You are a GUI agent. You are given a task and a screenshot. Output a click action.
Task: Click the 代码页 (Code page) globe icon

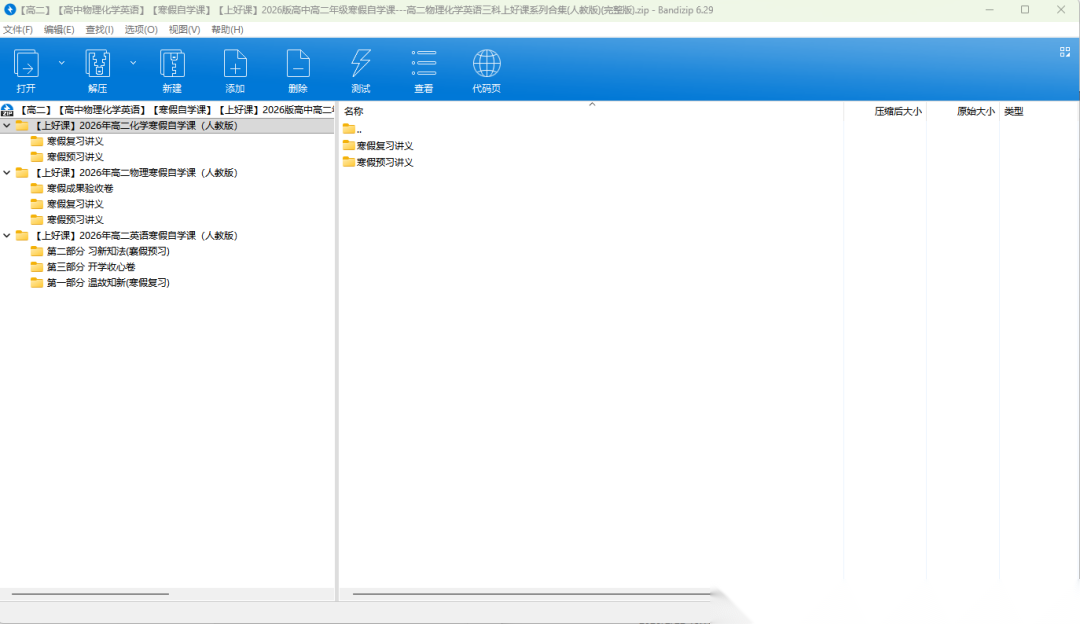coord(487,64)
